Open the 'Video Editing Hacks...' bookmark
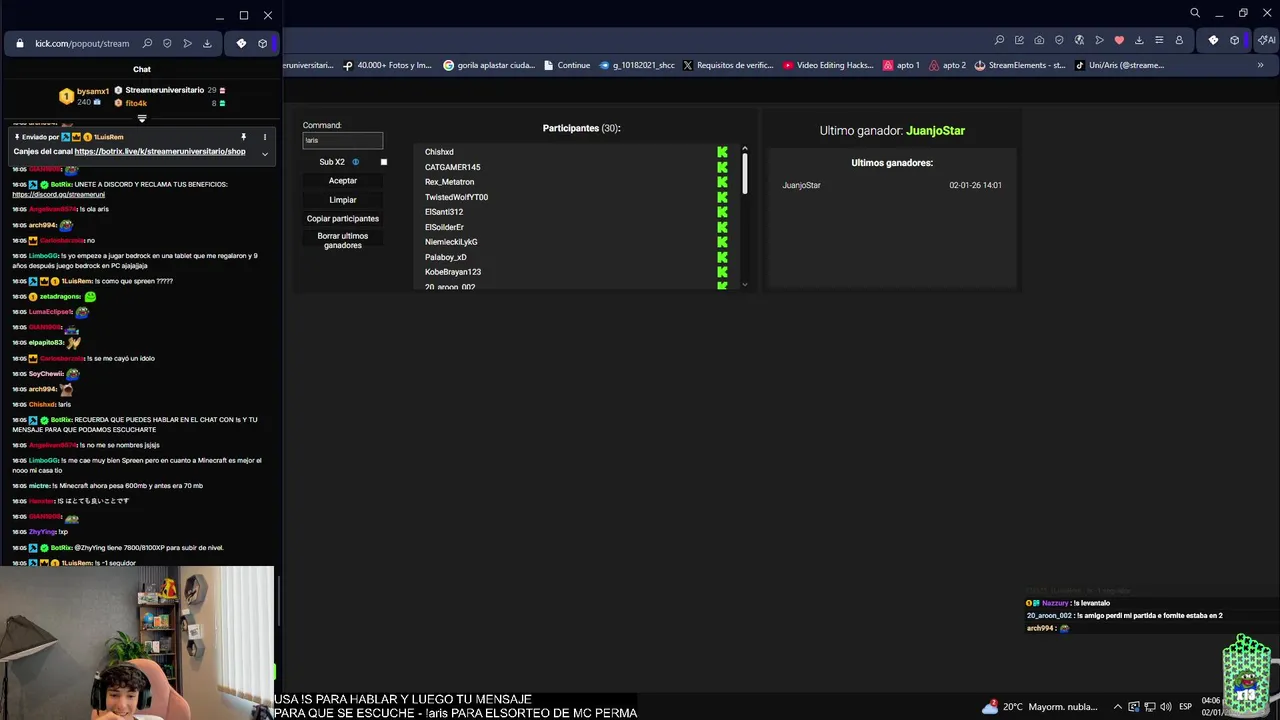 pyautogui.click(x=828, y=65)
